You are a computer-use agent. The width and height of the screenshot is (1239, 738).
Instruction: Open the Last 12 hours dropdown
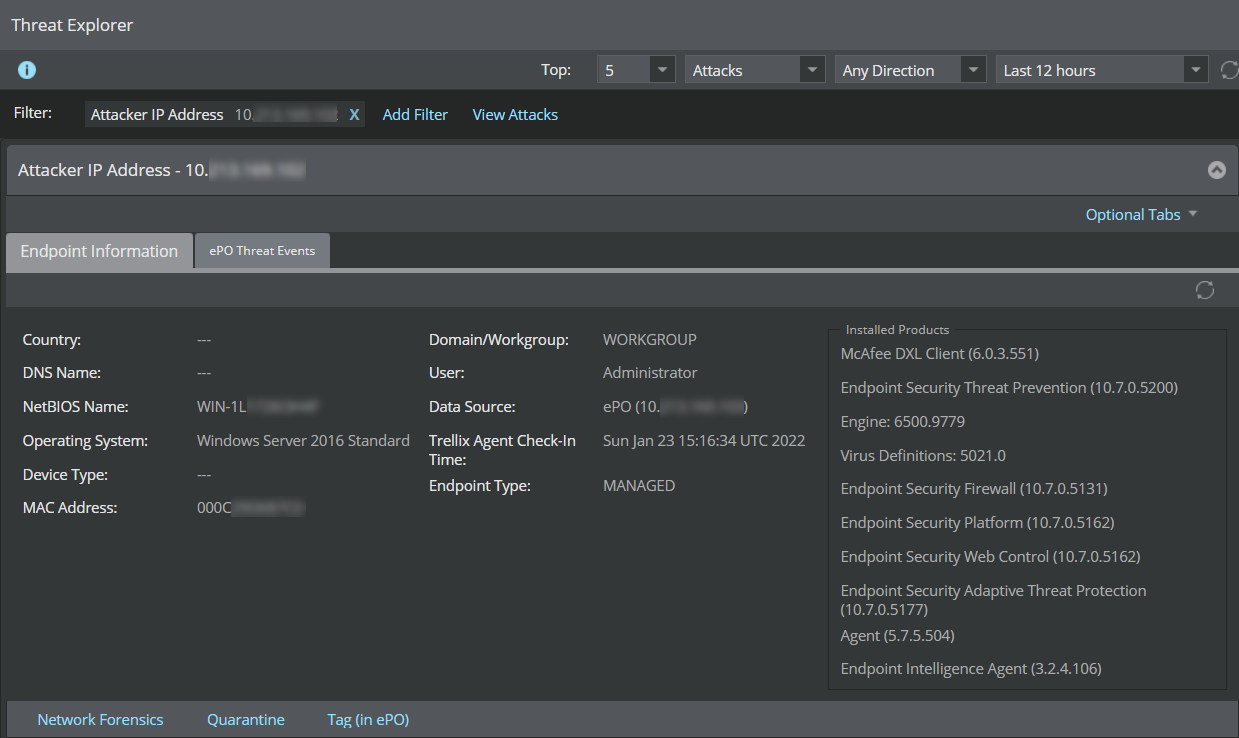point(1102,70)
